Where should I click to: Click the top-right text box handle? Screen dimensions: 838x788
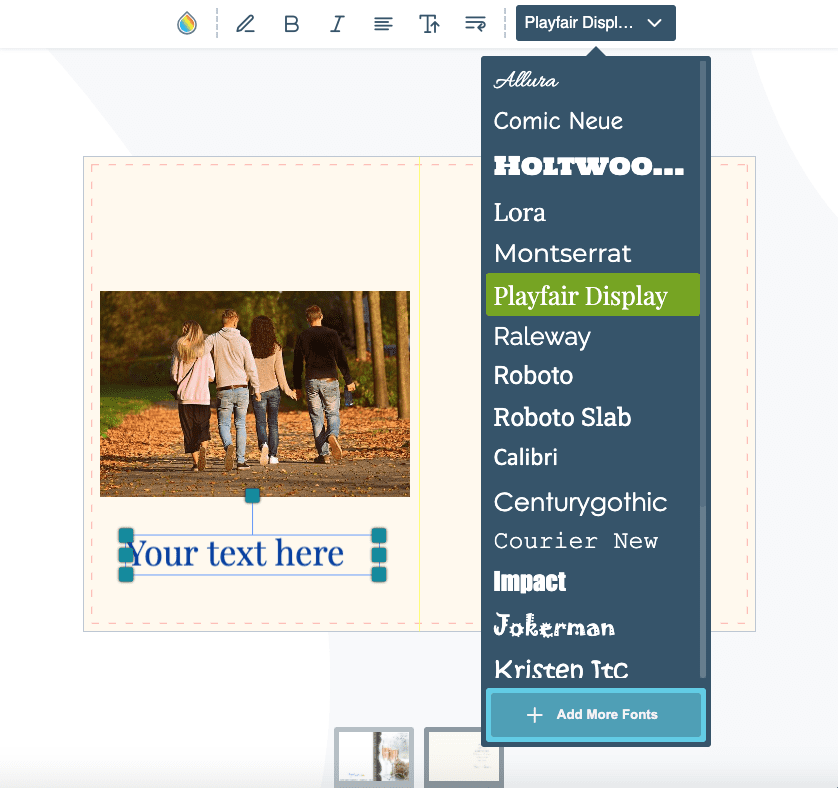[379, 535]
